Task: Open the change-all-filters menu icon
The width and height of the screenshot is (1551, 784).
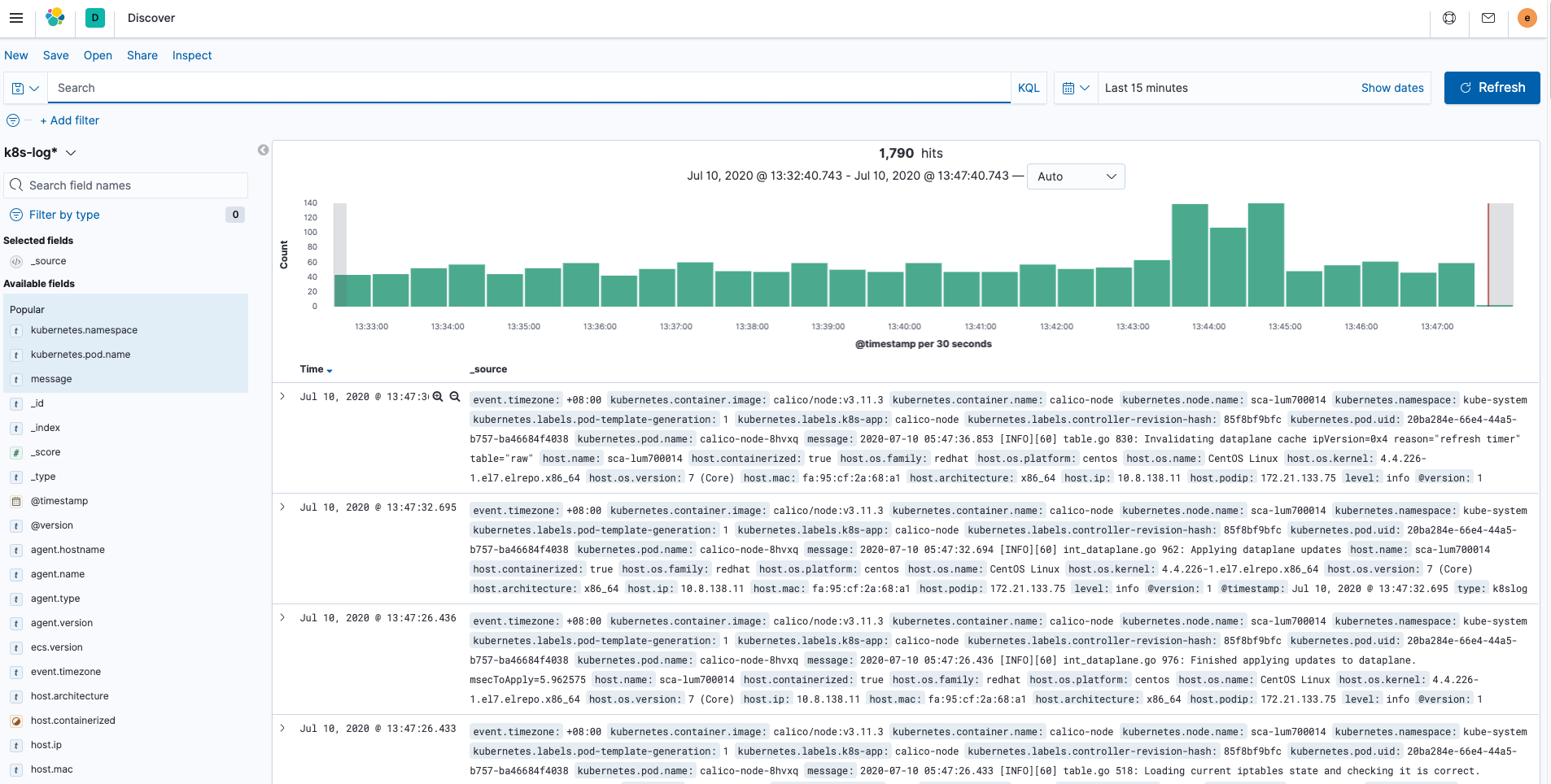Action: tap(13, 120)
